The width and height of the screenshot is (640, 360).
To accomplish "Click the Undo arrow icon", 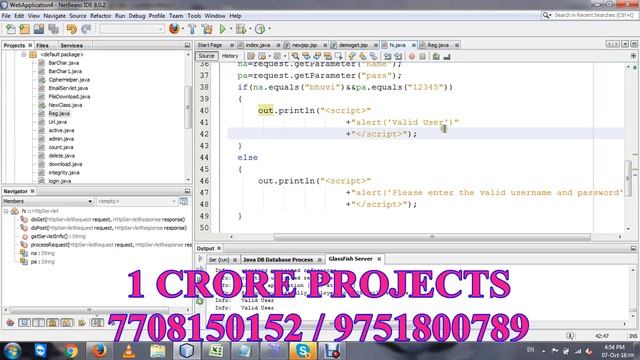I will (71, 29).
